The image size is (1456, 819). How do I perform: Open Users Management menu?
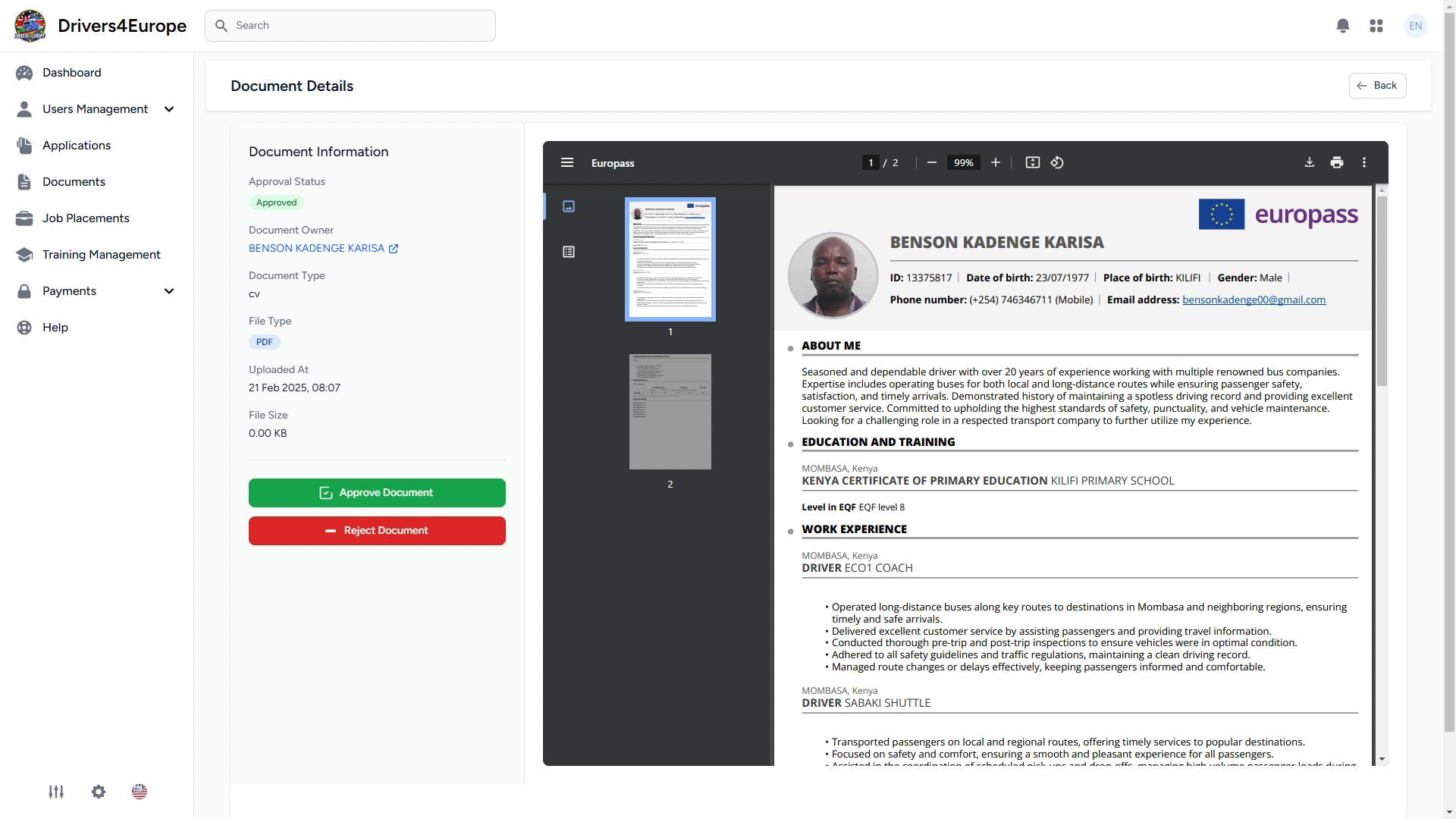96,109
